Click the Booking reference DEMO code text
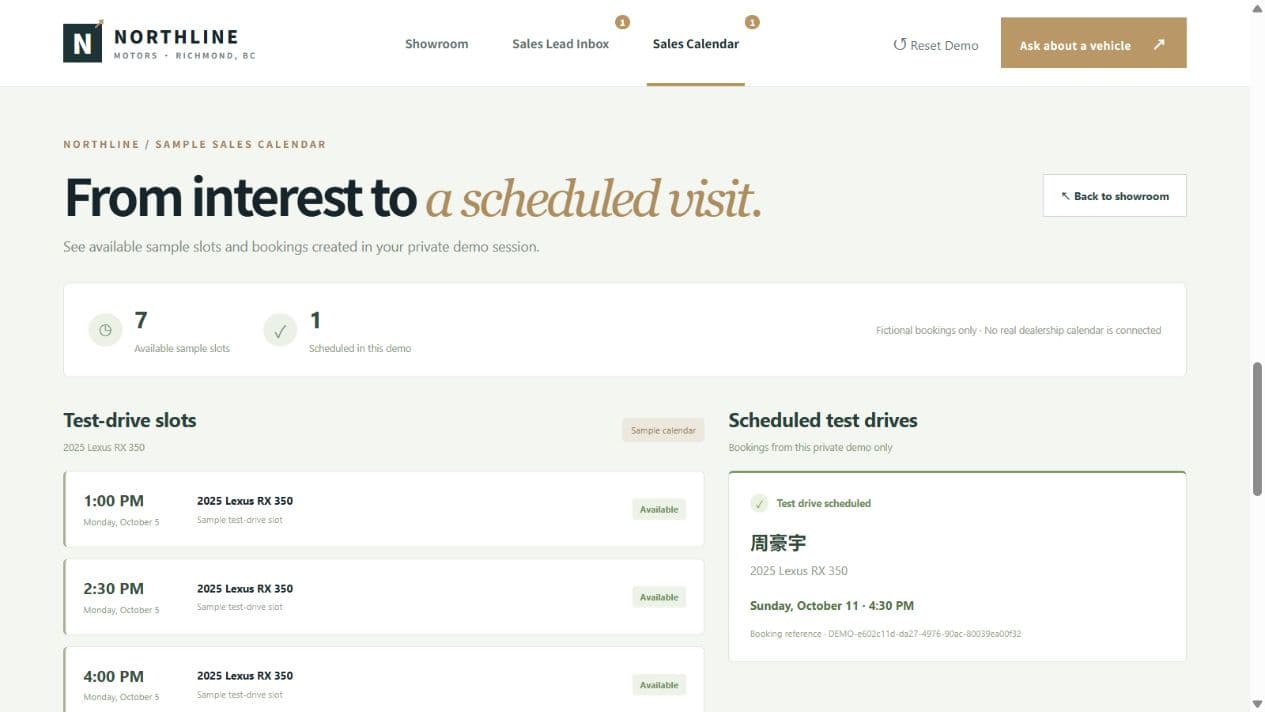Viewport: 1265px width, 712px height. [886, 634]
